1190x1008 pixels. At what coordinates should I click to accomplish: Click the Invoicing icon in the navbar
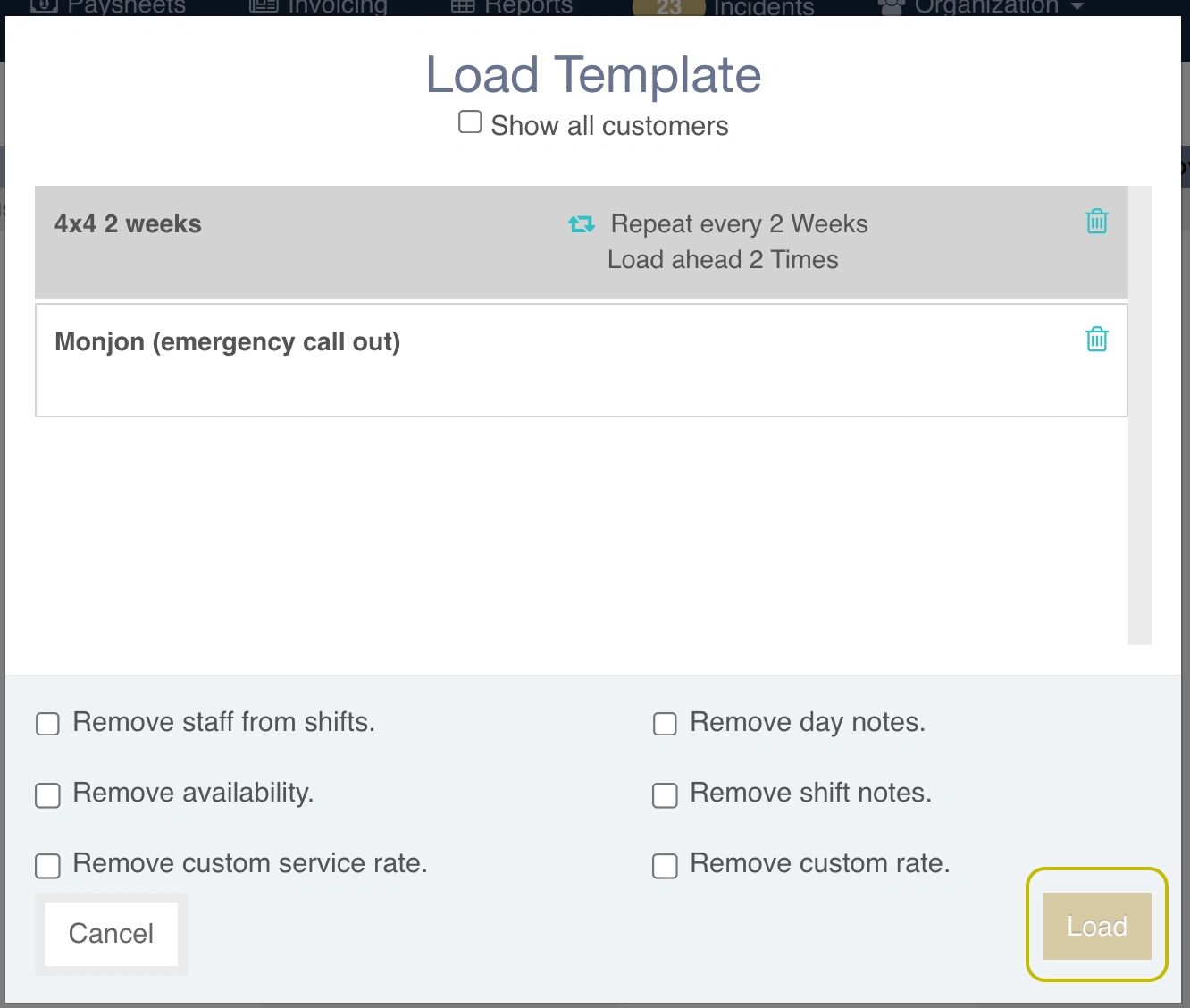point(263,7)
